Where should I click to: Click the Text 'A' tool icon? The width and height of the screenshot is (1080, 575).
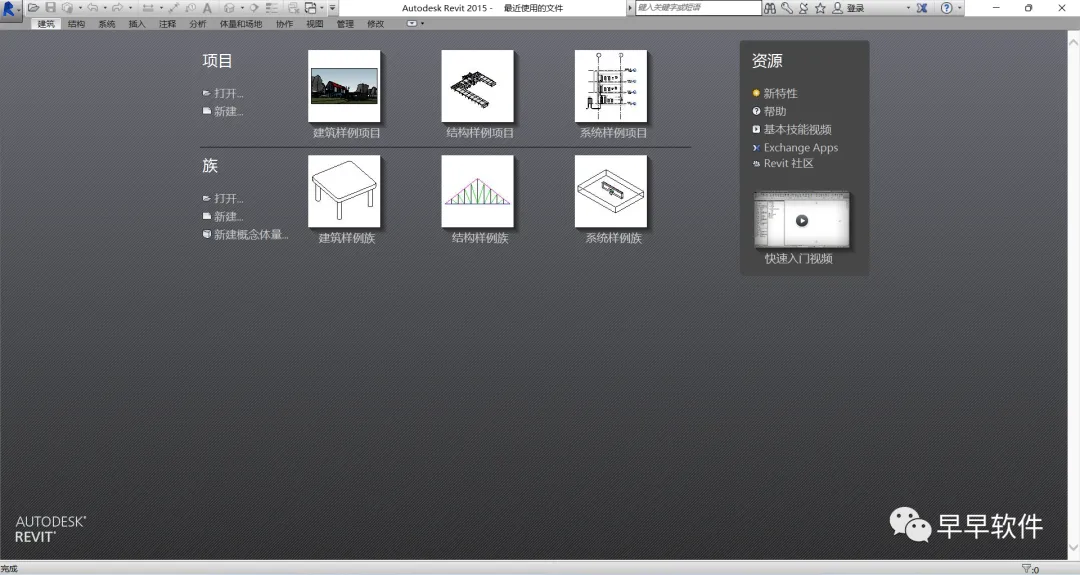[x=207, y=8]
